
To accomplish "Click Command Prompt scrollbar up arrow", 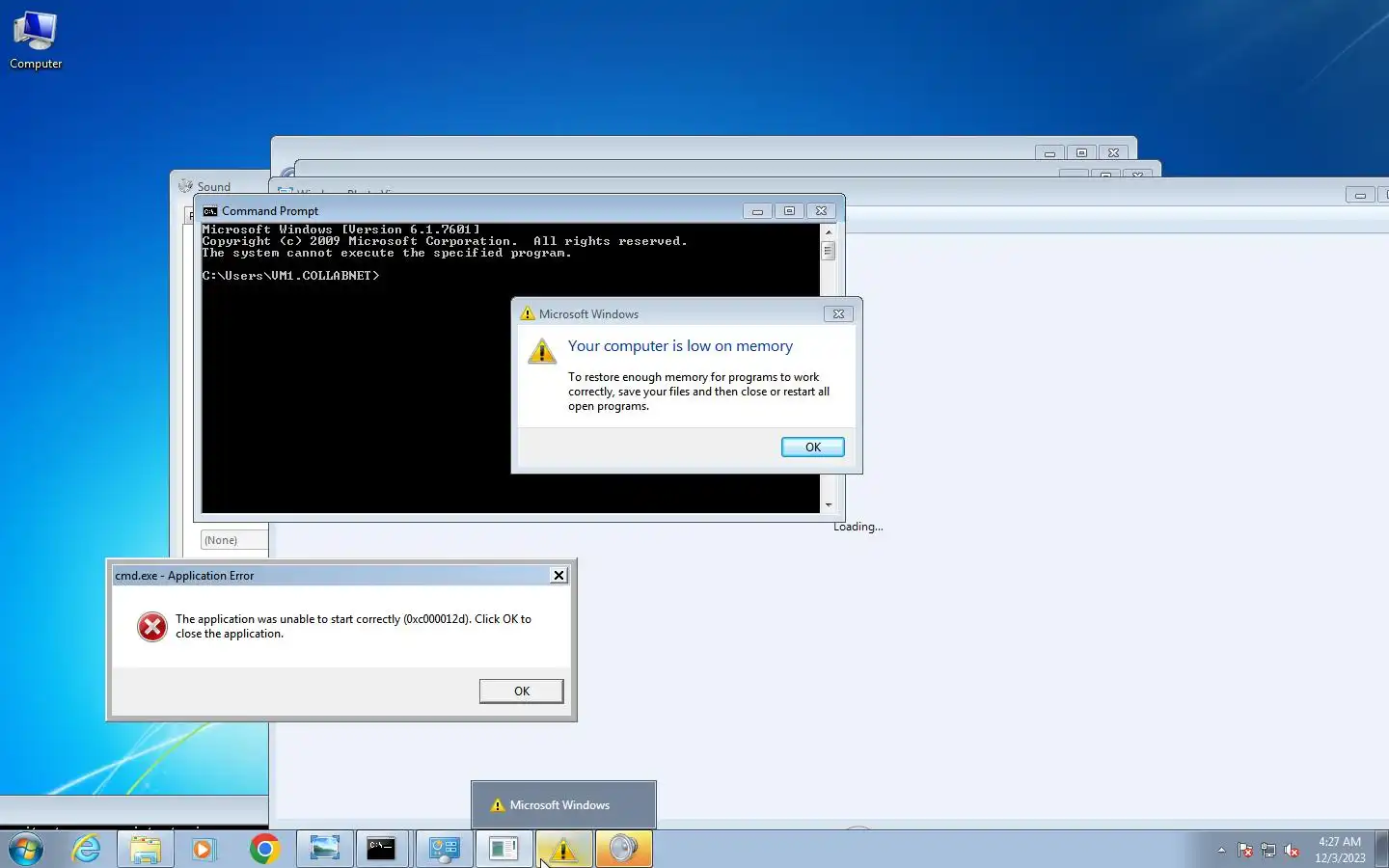I will point(828,232).
